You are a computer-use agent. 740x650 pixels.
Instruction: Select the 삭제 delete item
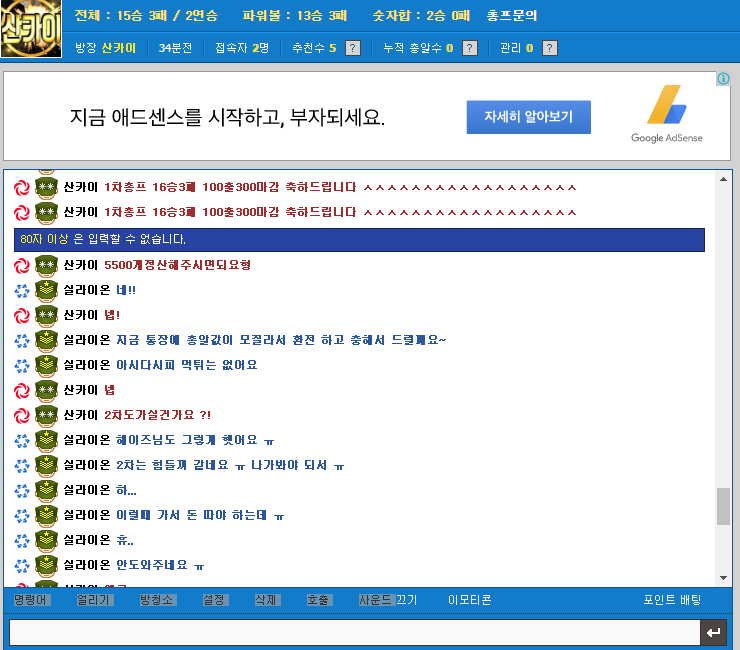click(268, 600)
